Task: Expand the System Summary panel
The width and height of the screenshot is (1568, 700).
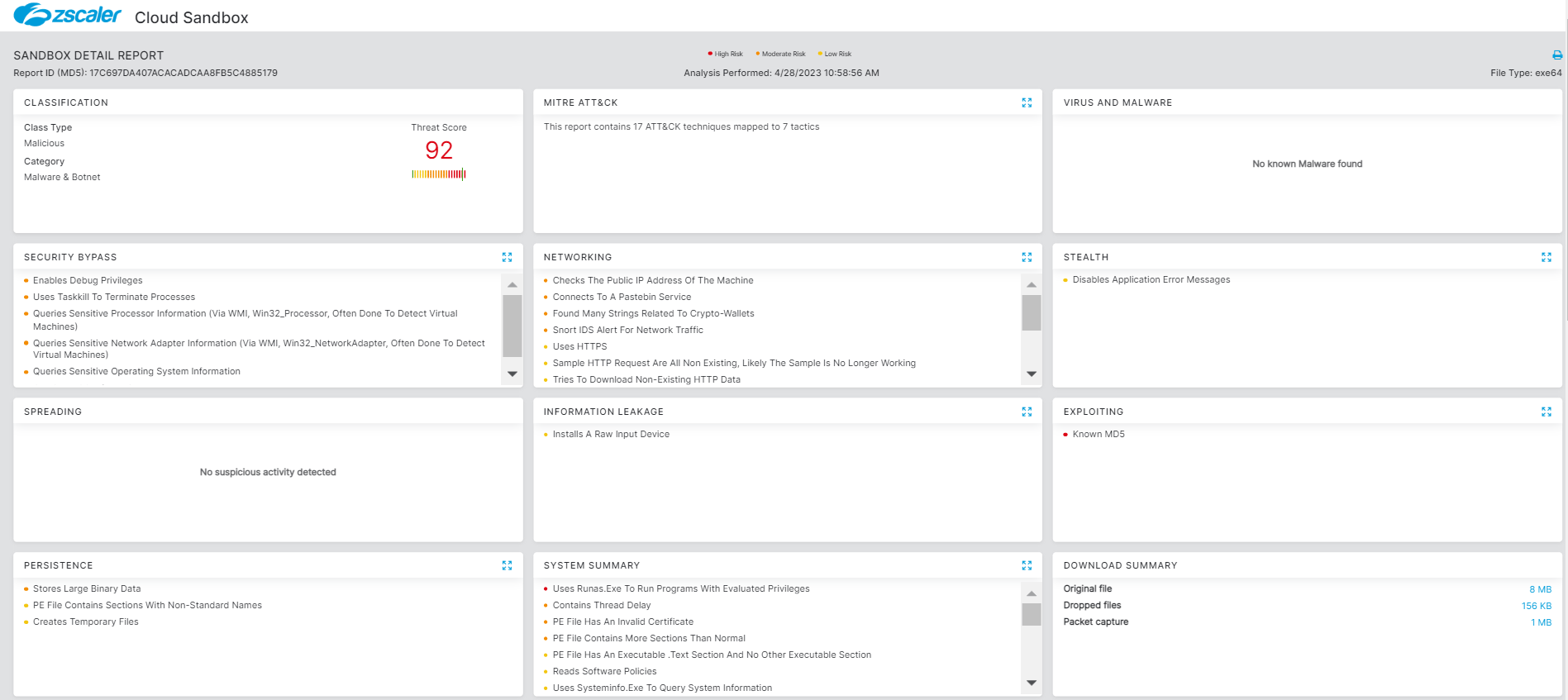Action: pyautogui.click(x=1027, y=565)
